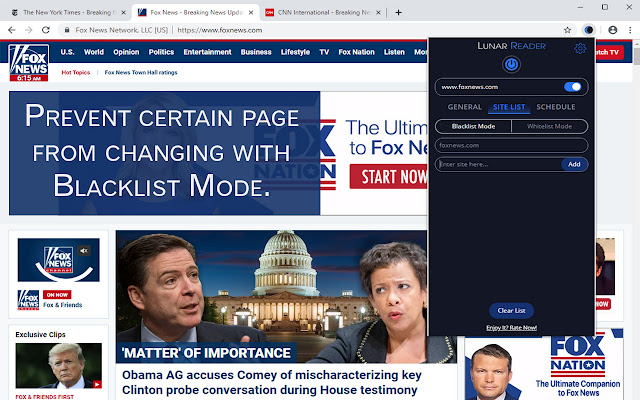Click the Start Now banner button
640x400 pixels.
click(388, 177)
